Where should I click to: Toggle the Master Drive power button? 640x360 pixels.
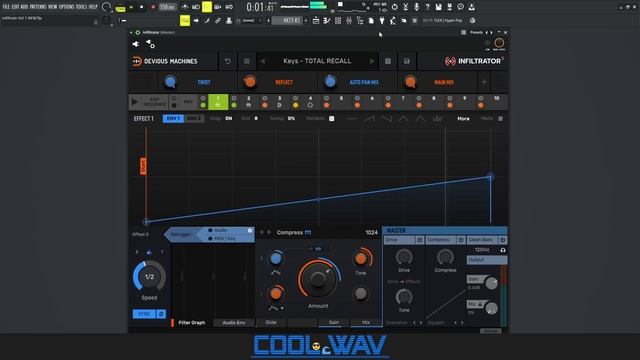pos(420,240)
